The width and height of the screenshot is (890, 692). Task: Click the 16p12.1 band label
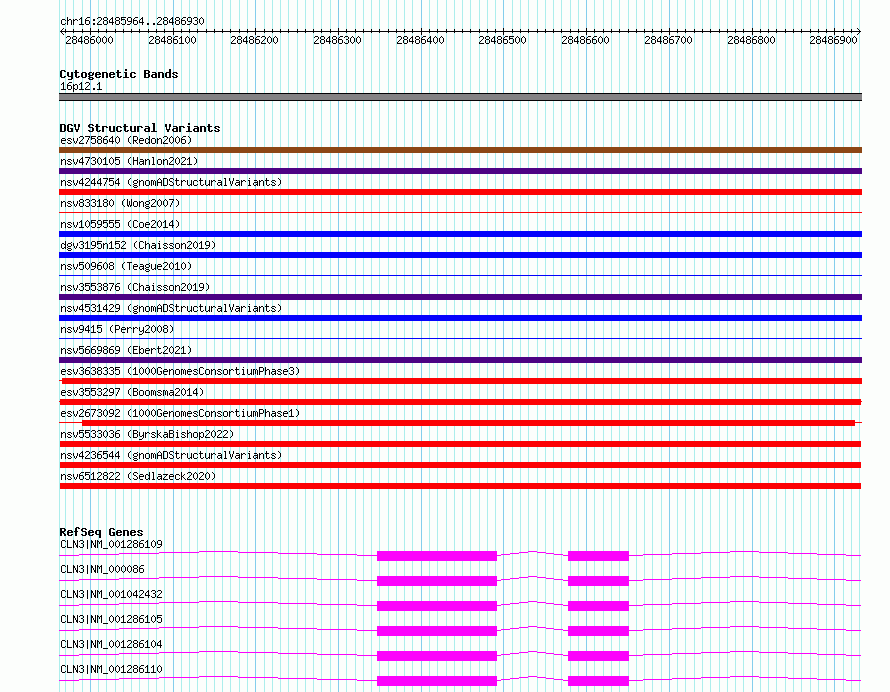click(81, 86)
